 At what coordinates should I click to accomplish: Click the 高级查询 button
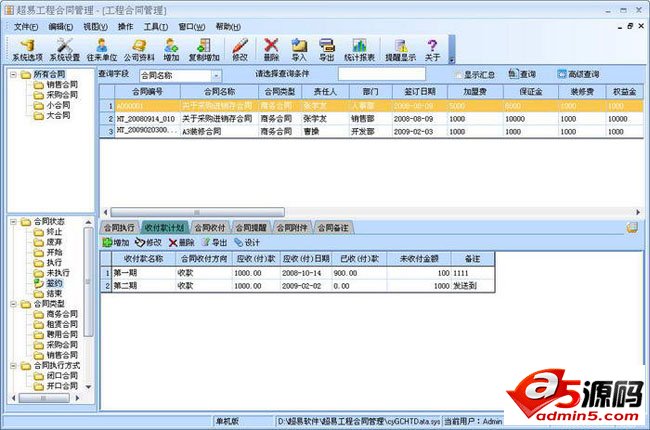578,74
